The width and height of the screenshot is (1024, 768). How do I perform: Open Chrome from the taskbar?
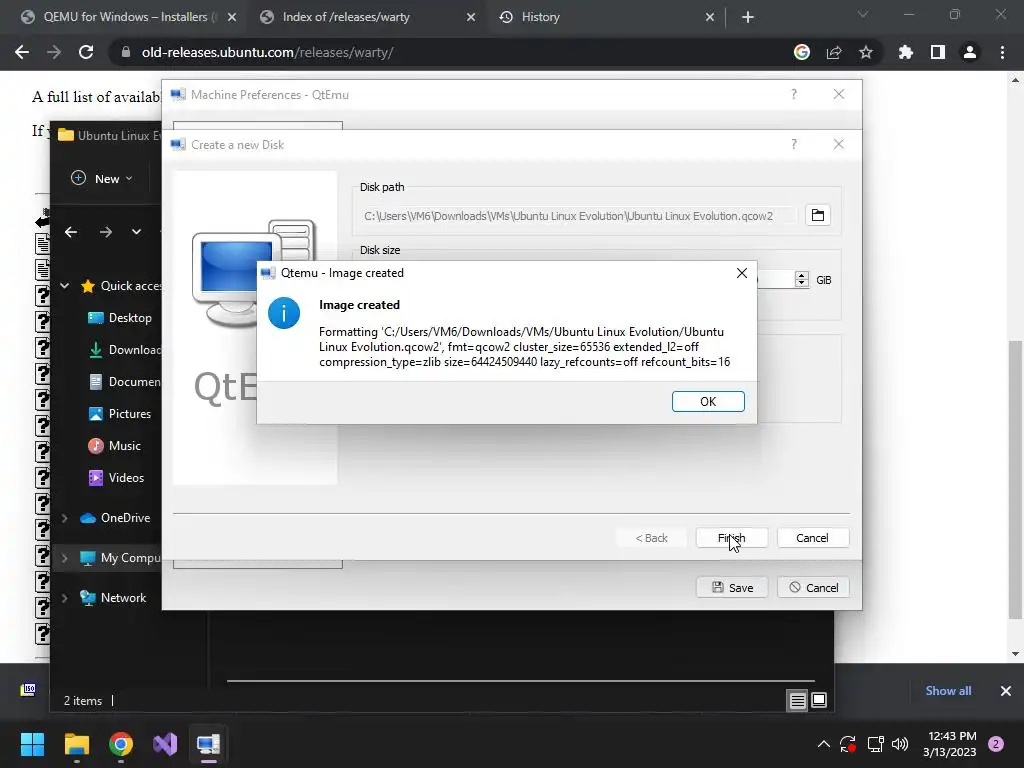[121, 744]
